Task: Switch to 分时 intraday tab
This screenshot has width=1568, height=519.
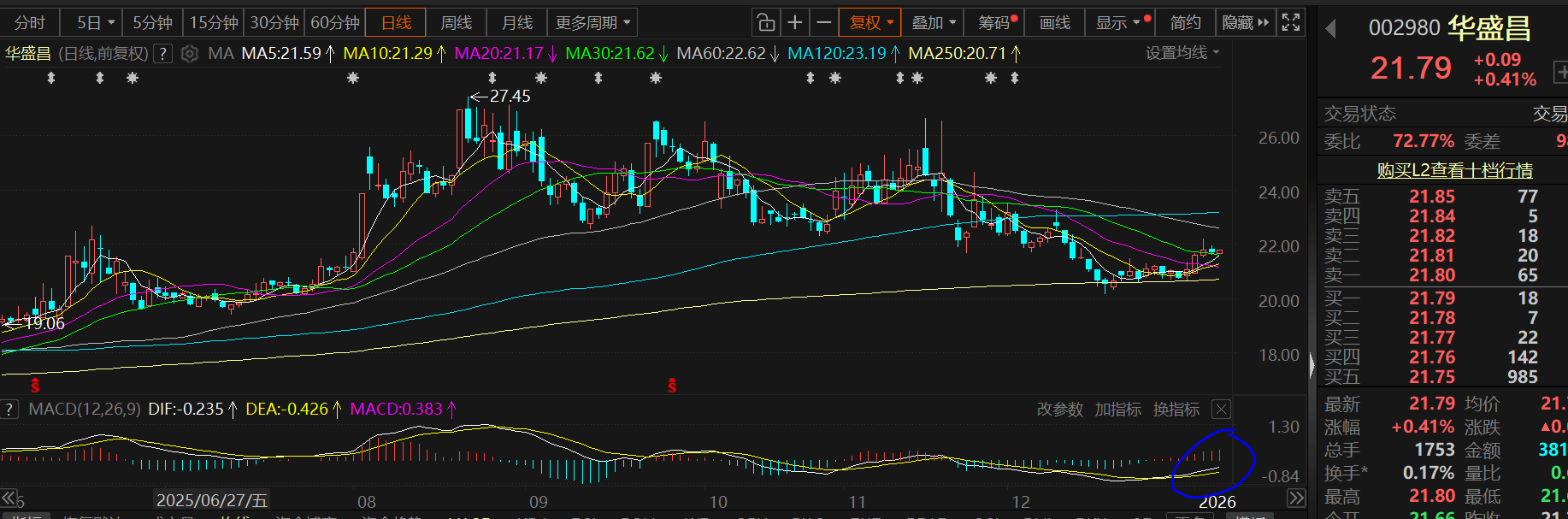Action: click(x=30, y=22)
